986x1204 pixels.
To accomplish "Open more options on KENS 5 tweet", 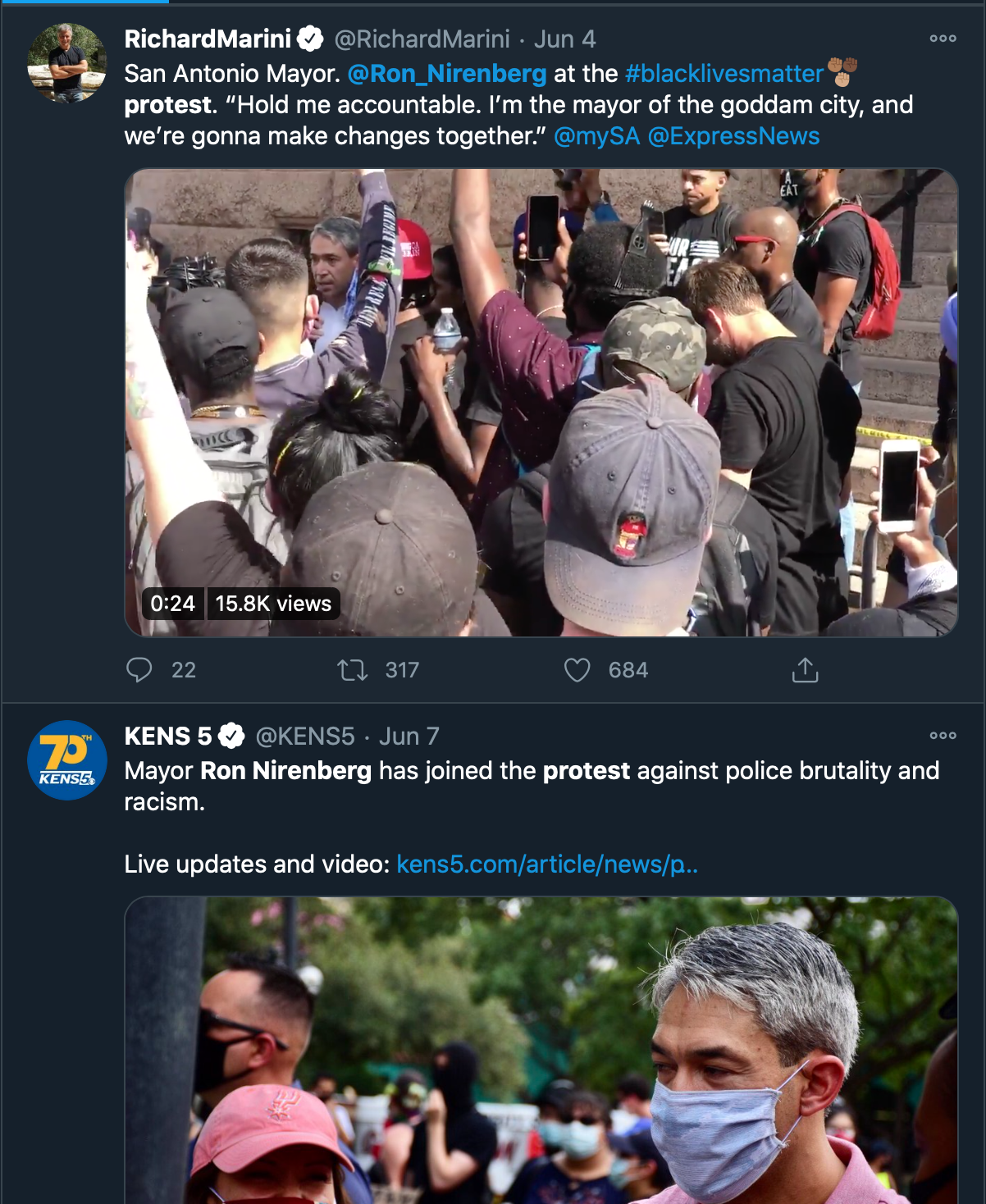I will click(943, 736).
